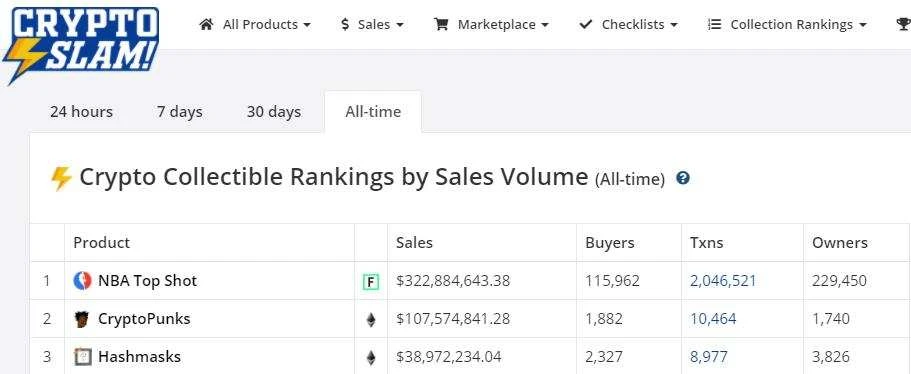This screenshot has height=374, width=911.
Task: Open the Hashmasks product link
Action: (139, 357)
